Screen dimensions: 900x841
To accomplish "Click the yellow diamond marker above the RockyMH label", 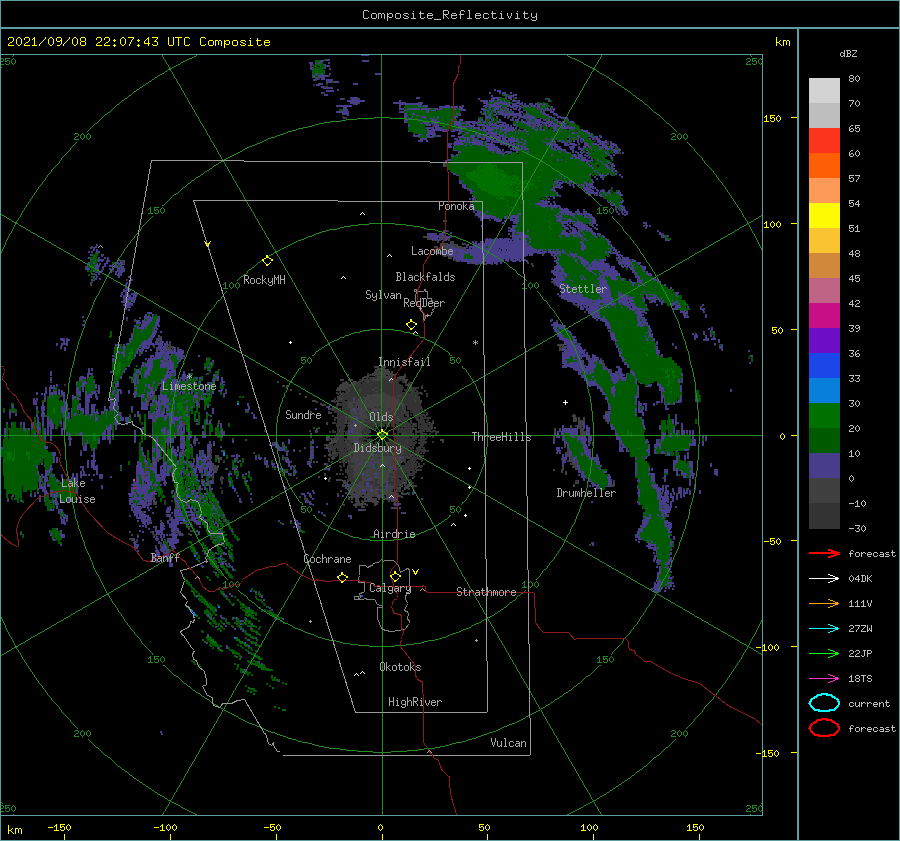I will coord(267,261).
